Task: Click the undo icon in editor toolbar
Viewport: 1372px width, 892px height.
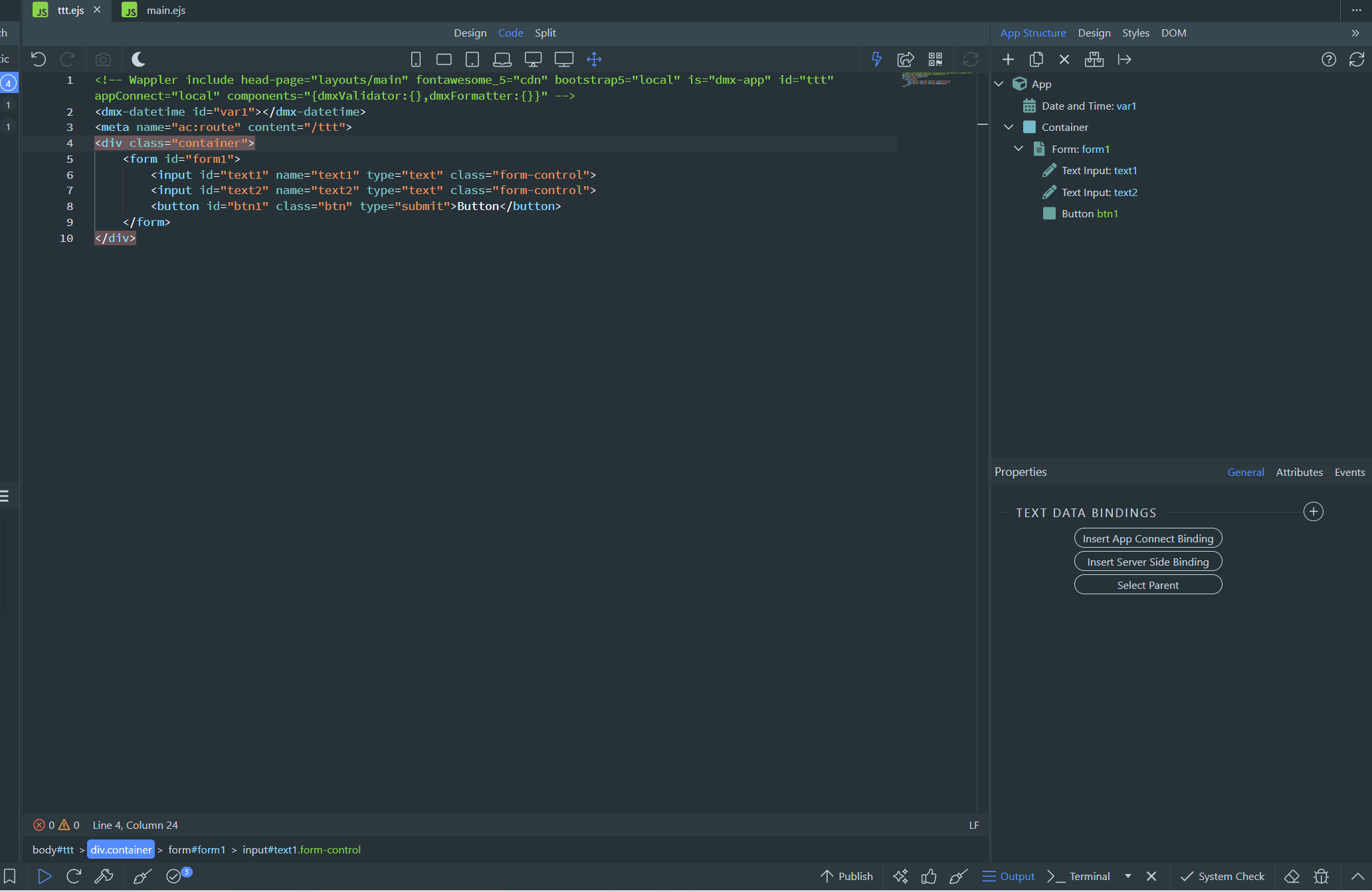Action: (x=39, y=59)
